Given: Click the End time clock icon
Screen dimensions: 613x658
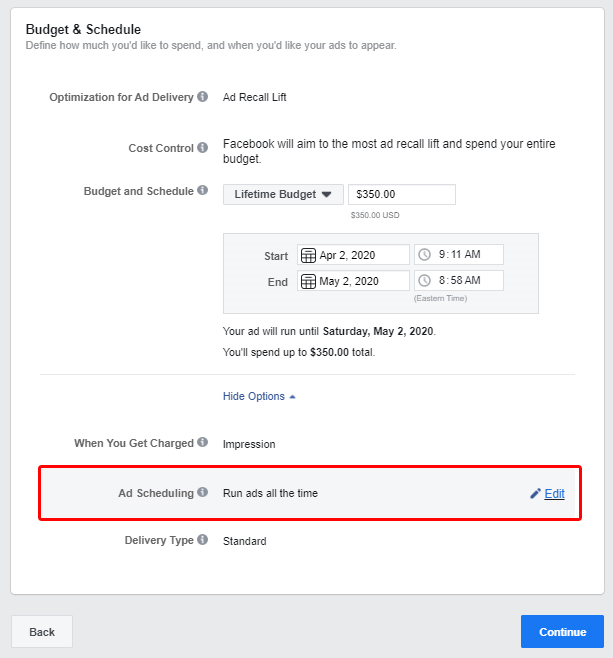Looking at the screenshot, I should [424, 281].
